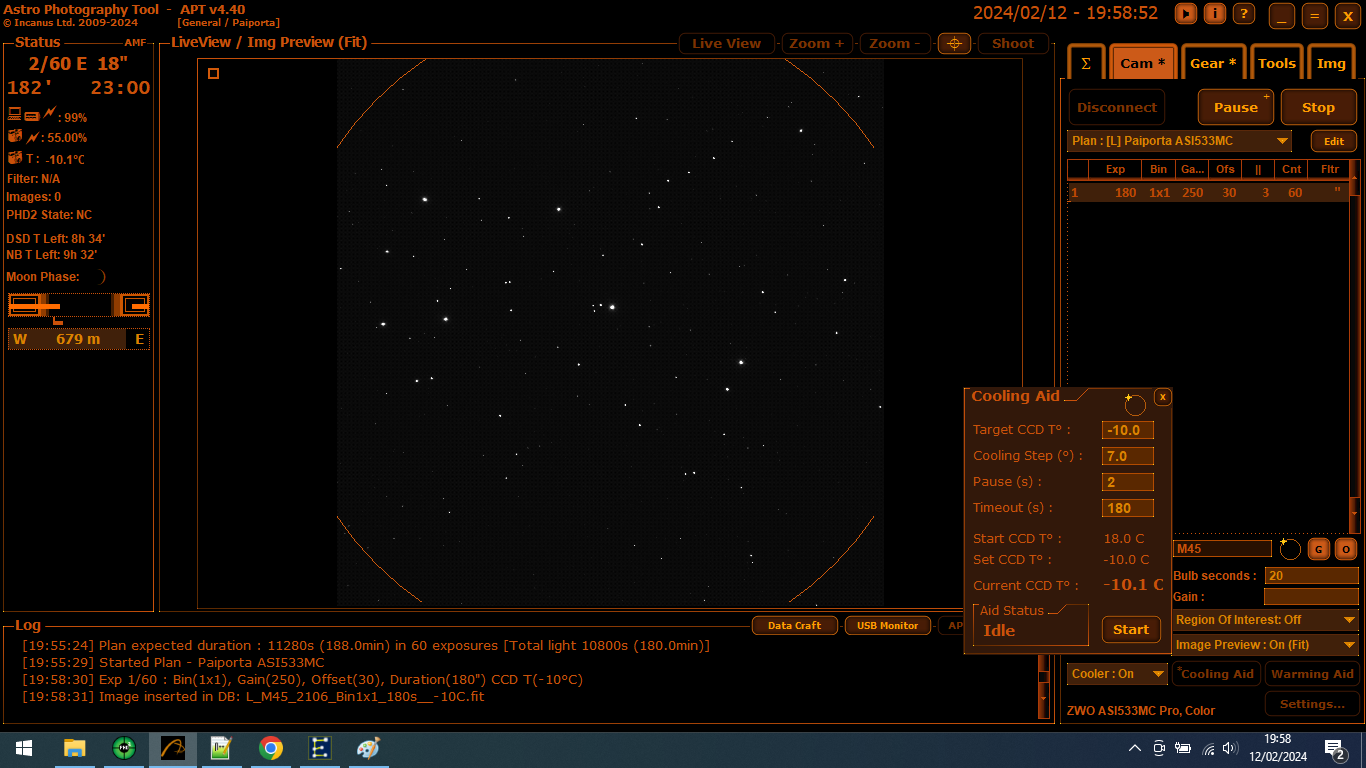
Task: Open Google Chrome from the taskbar
Action: (x=271, y=748)
